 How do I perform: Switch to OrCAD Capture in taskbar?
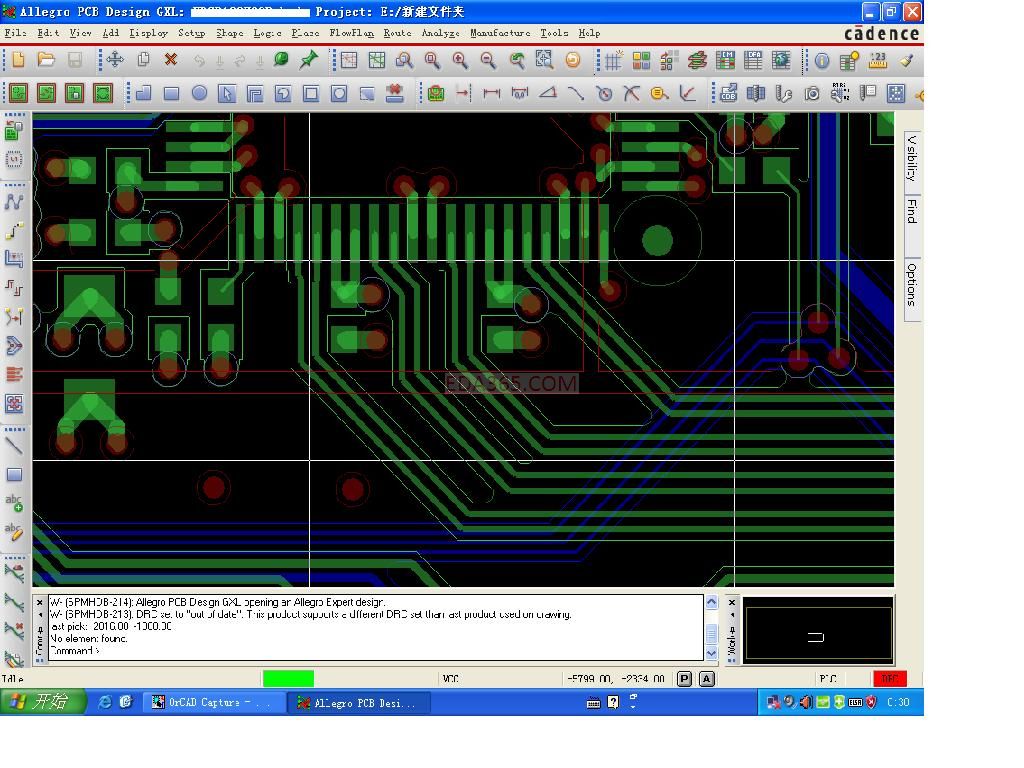coord(213,703)
